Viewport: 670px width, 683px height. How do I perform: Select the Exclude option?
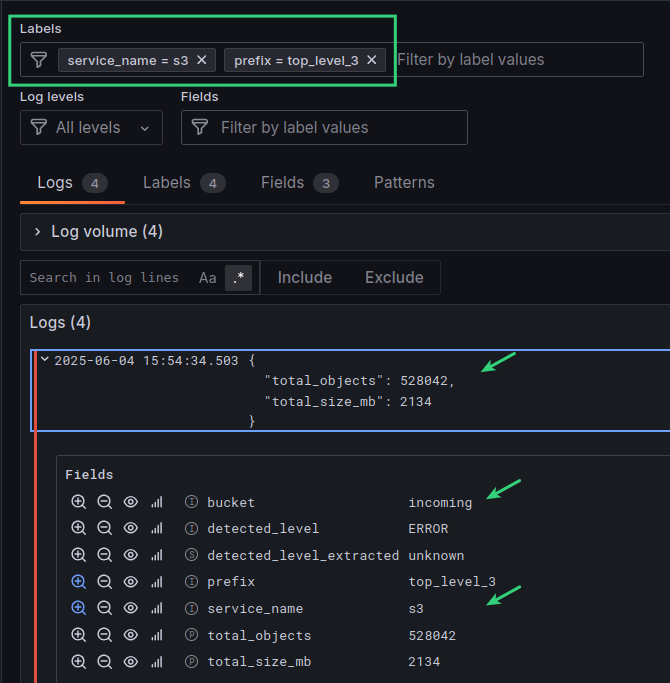[394, 278]
